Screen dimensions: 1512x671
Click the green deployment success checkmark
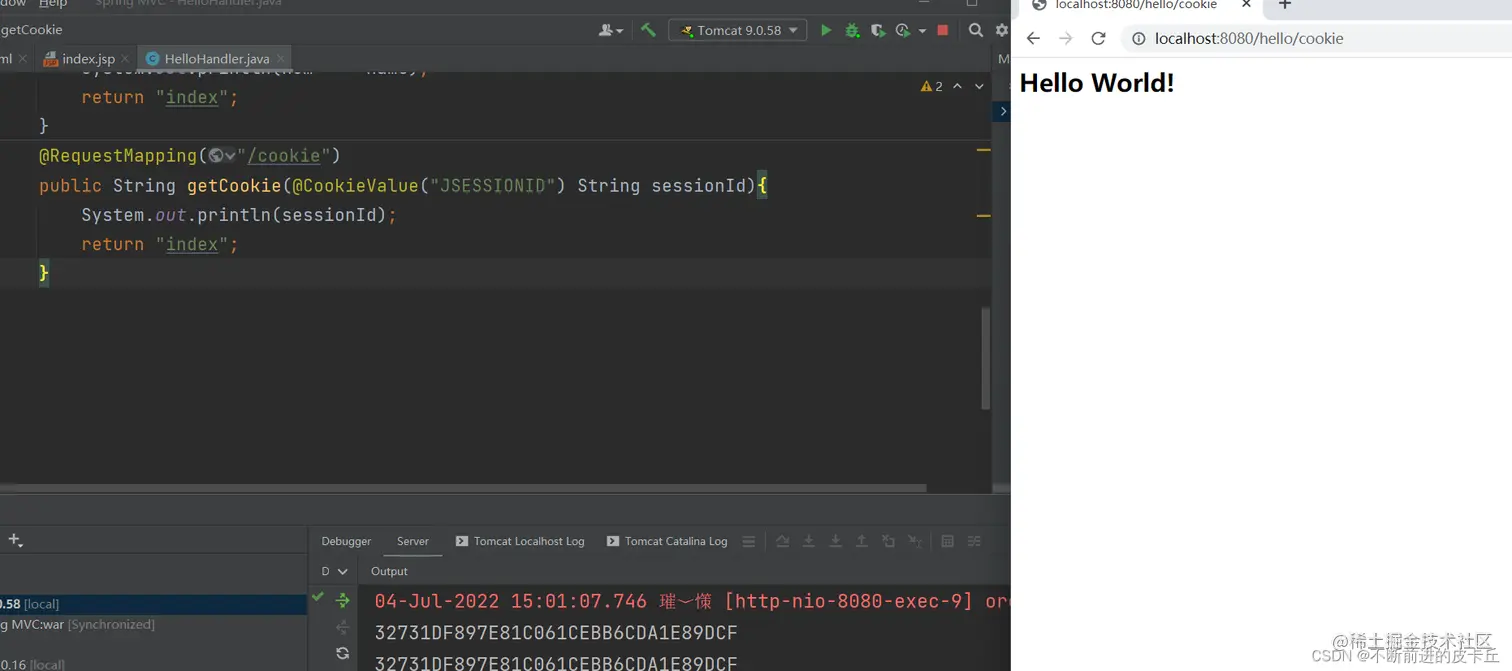click(x=318, y=597)
